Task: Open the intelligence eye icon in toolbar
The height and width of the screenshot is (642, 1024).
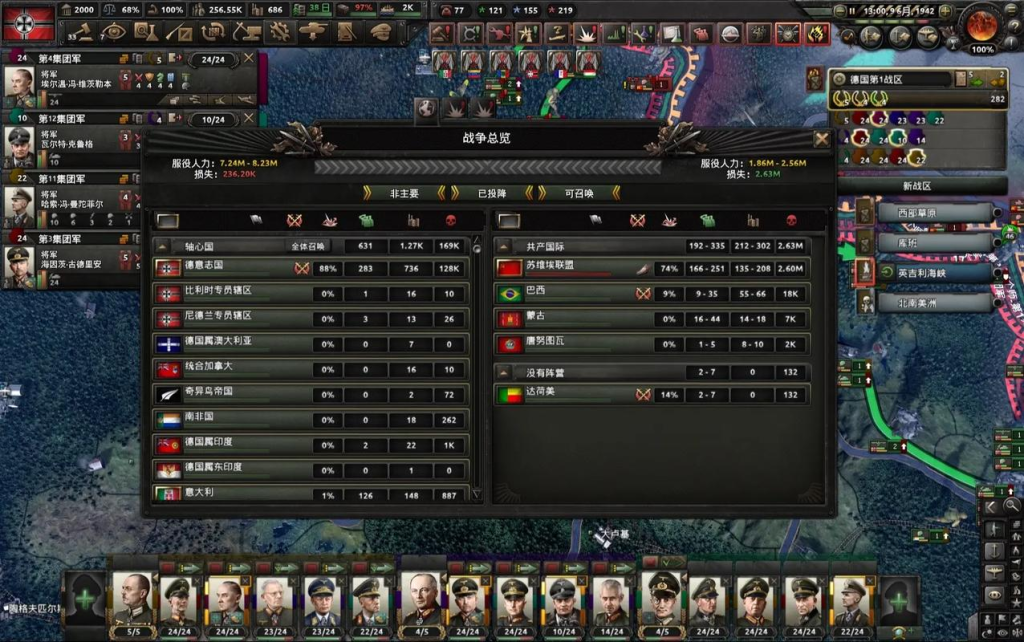Action: tap(113, 31)
